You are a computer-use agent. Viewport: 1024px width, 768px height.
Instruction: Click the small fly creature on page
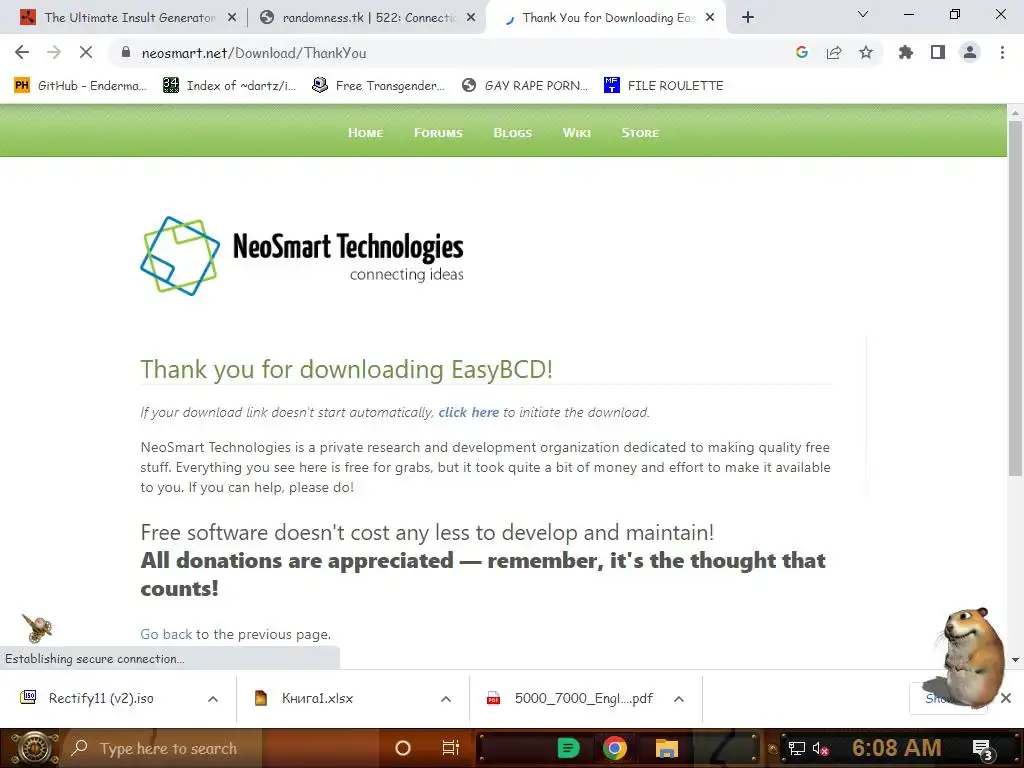[x=37, y=628]
